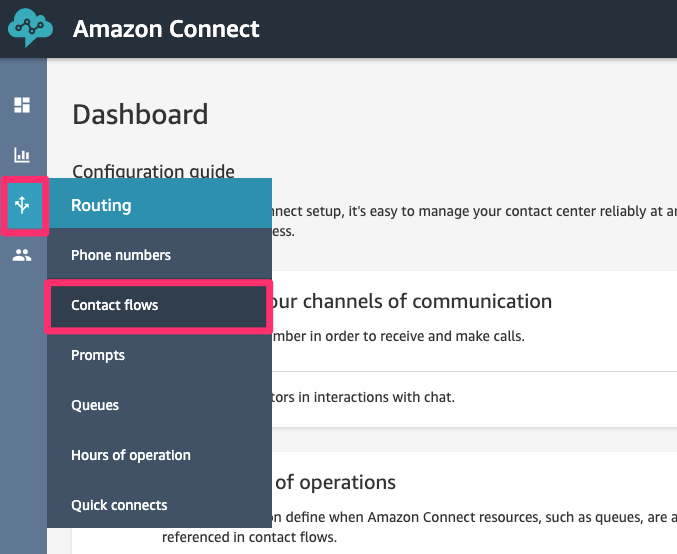
Task: Open the Metrics bar chart icon
Action: click(x=22, y=155)
